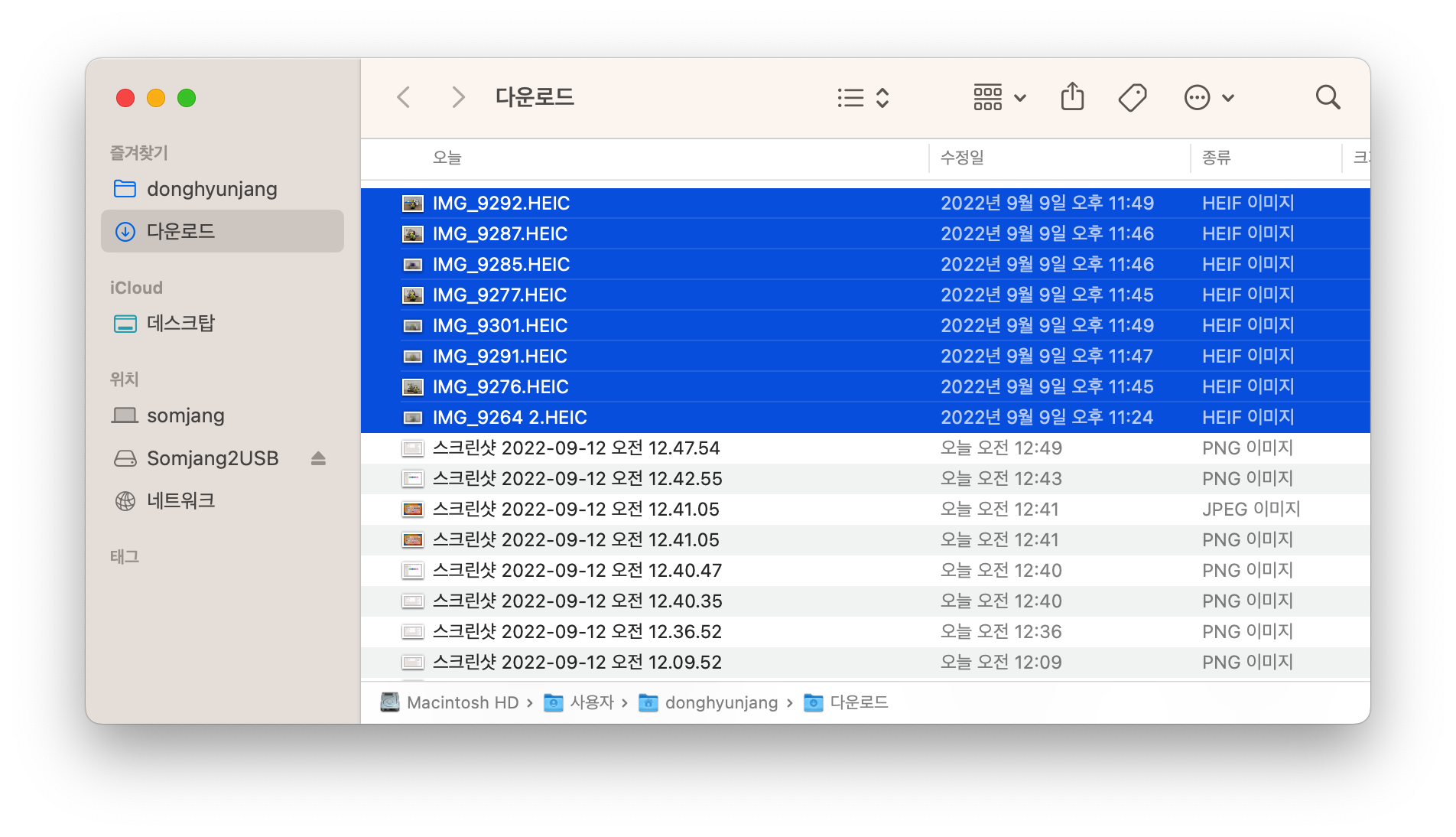Viewport: 1456px width, 837px height.
Task: Open the group-by grid dropdown
Action: coord(999,97)
